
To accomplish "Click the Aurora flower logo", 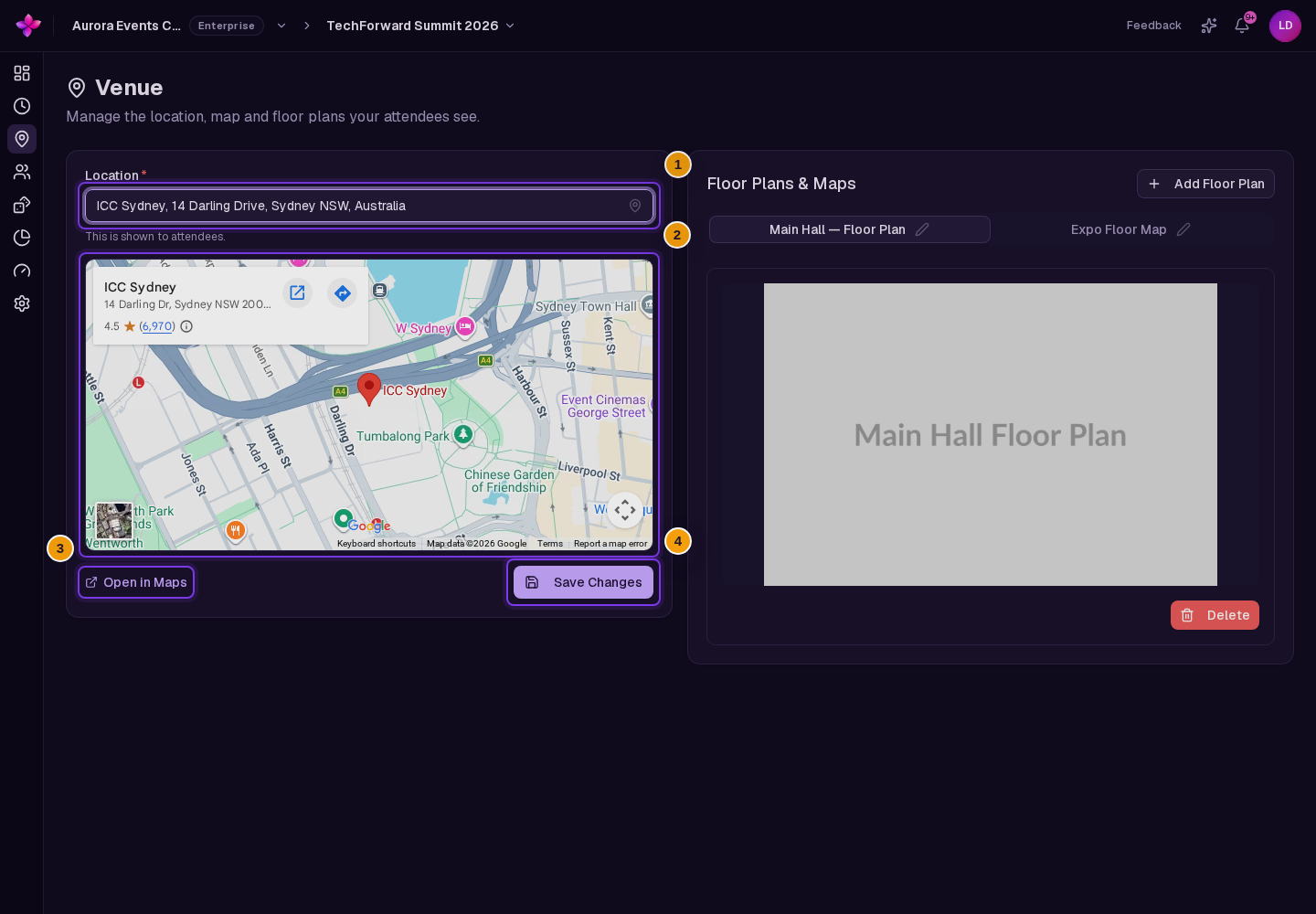I will pos(28,26).
